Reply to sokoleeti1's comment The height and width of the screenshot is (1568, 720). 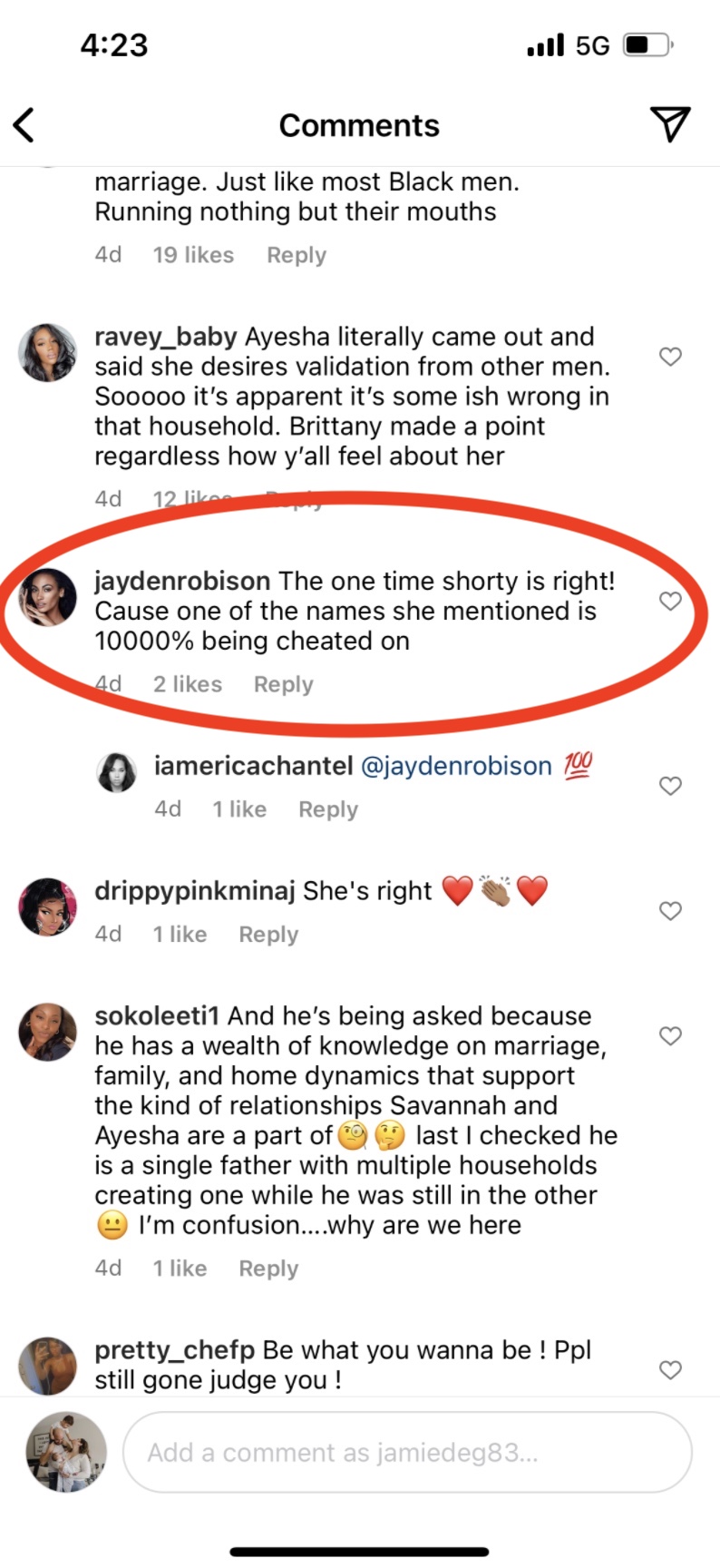pyautogui.click(x=268, y=1269)
